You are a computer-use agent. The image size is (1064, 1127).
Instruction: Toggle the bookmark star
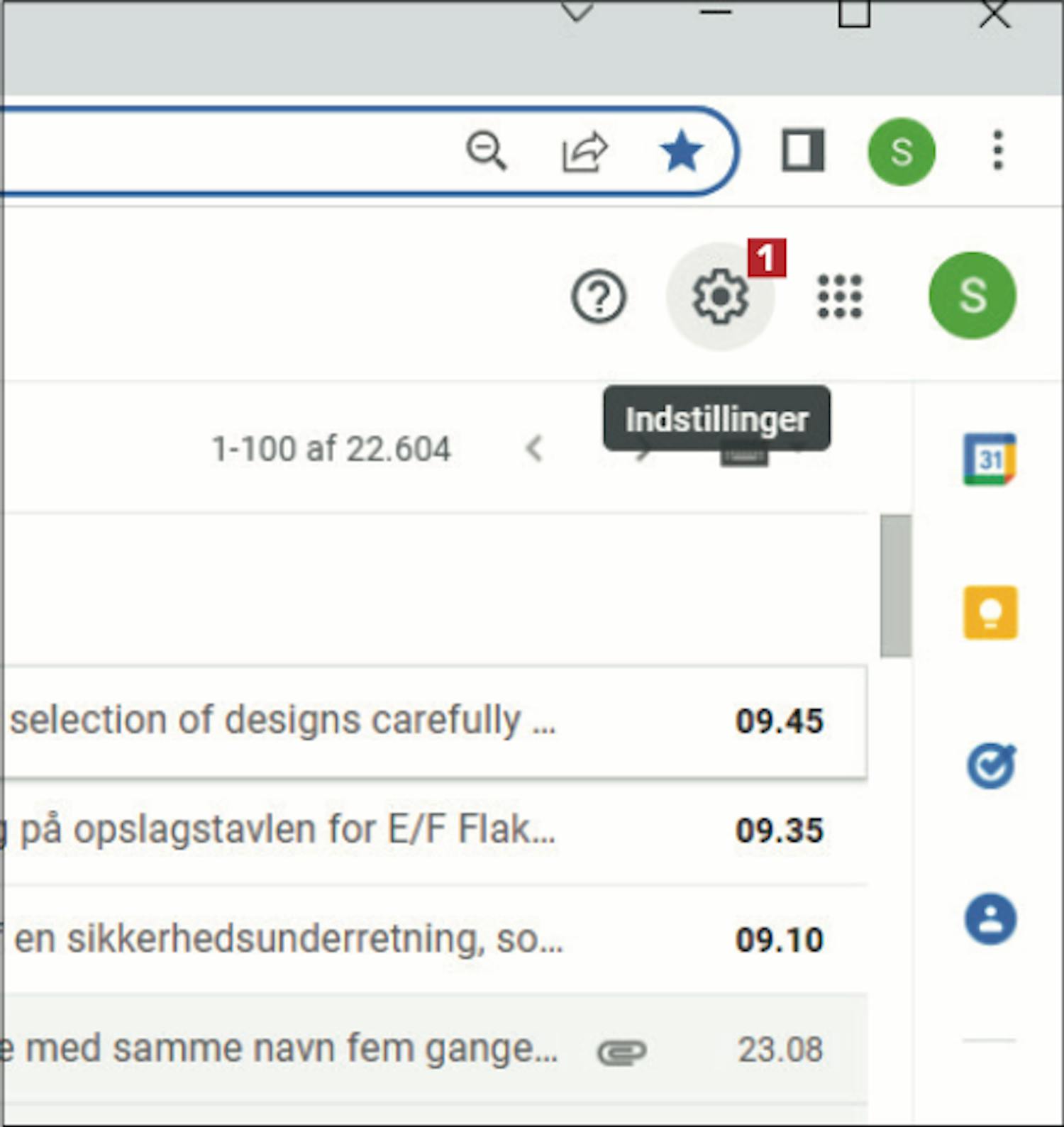pyautogui.click(x=681, y=150)
